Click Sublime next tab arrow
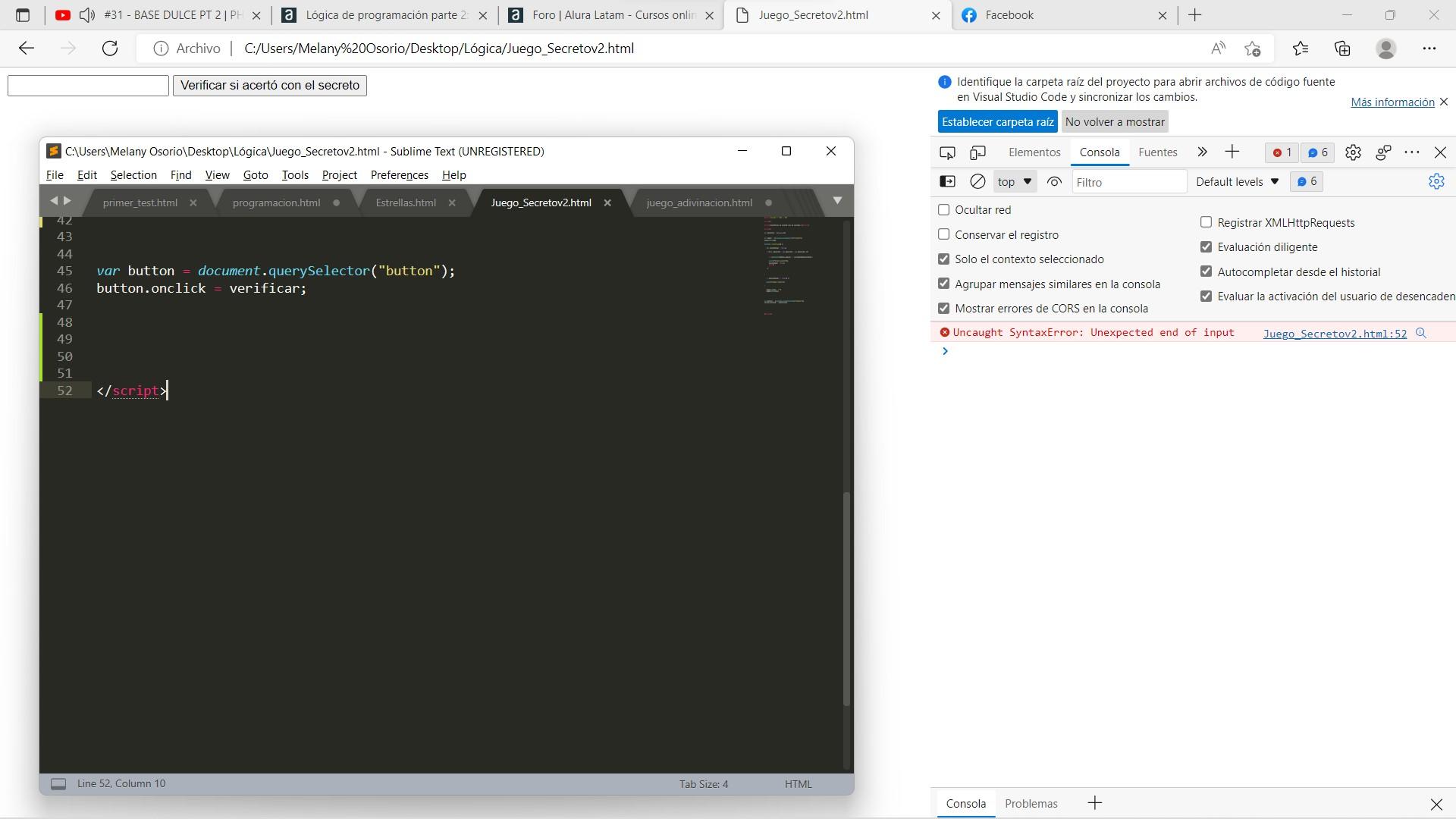This screenshot has height=819, width=1456. (67, 201)
